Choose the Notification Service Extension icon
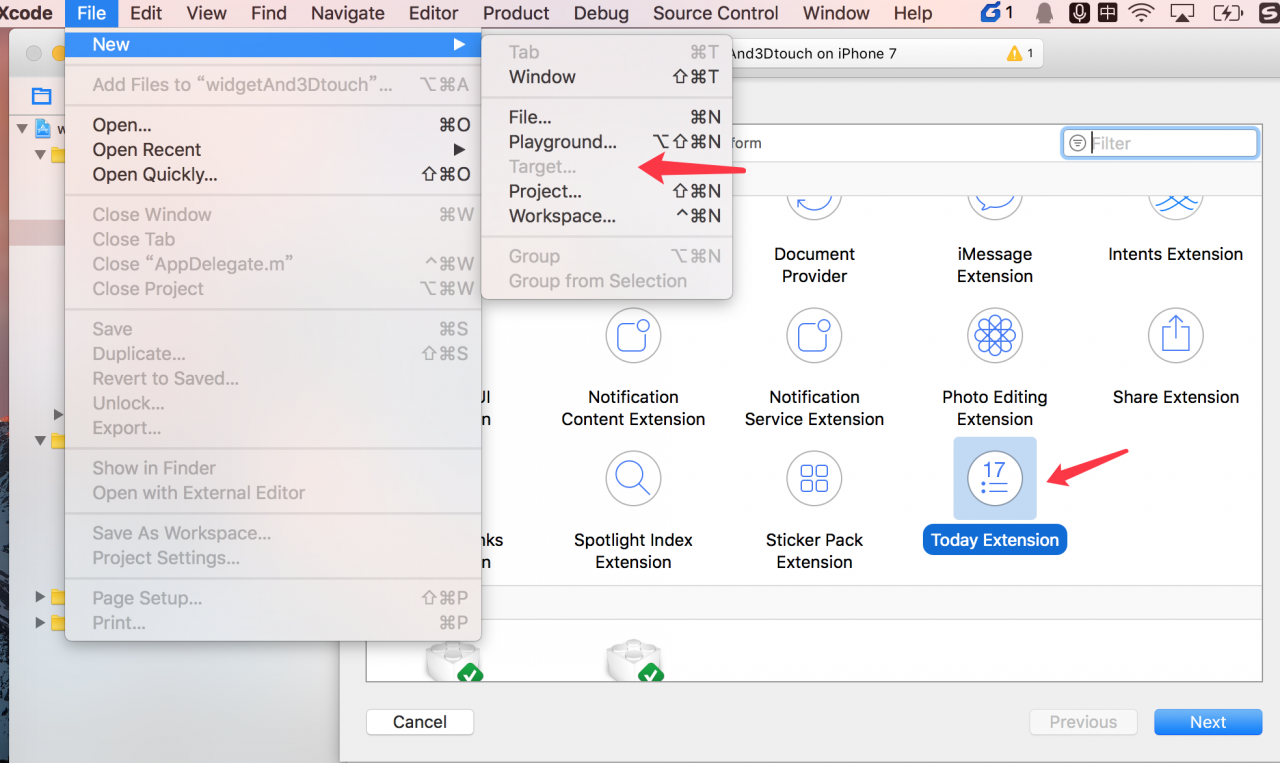 click(x=814, y=335)
